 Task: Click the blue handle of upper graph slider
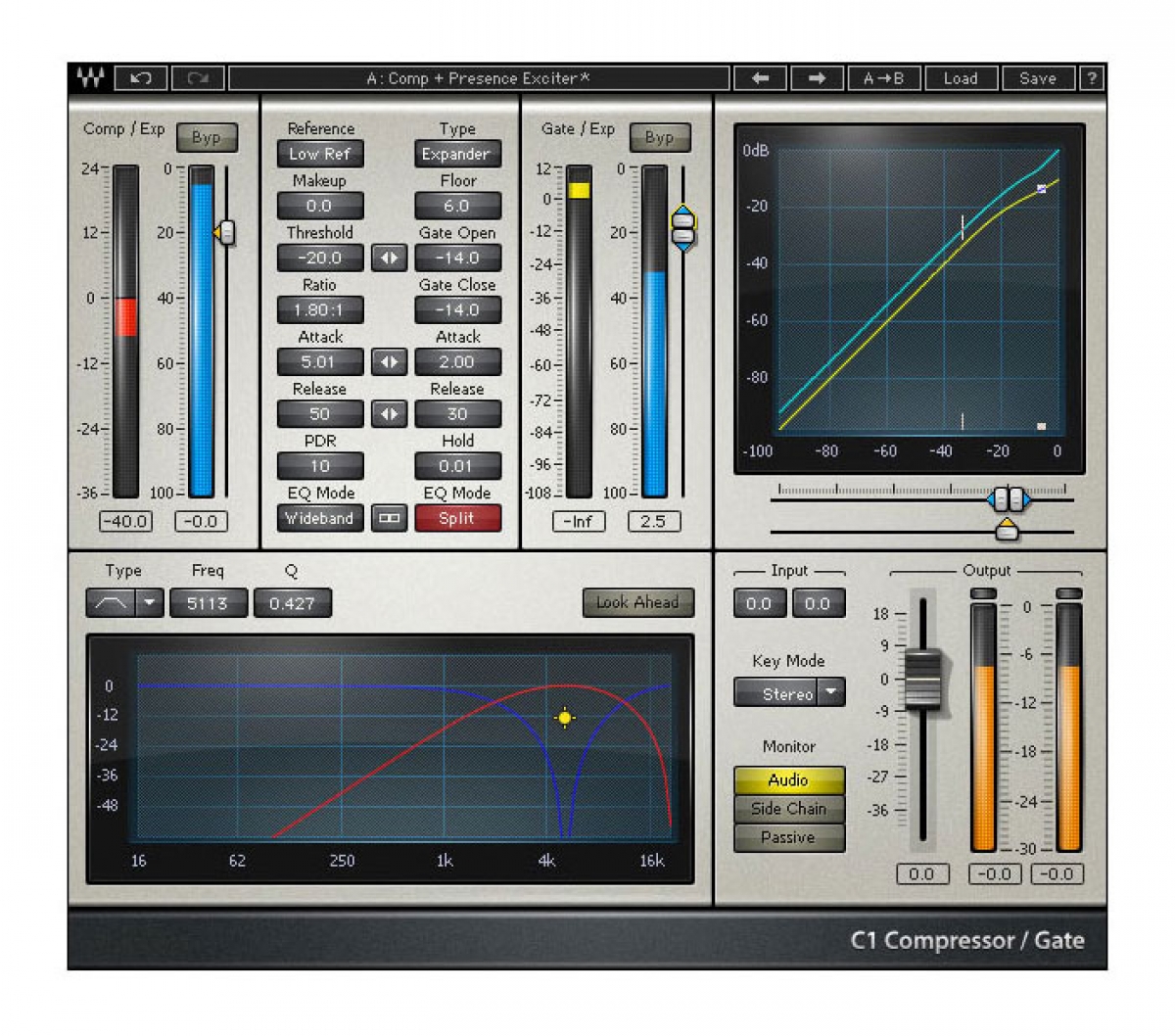pos(1009,500)
